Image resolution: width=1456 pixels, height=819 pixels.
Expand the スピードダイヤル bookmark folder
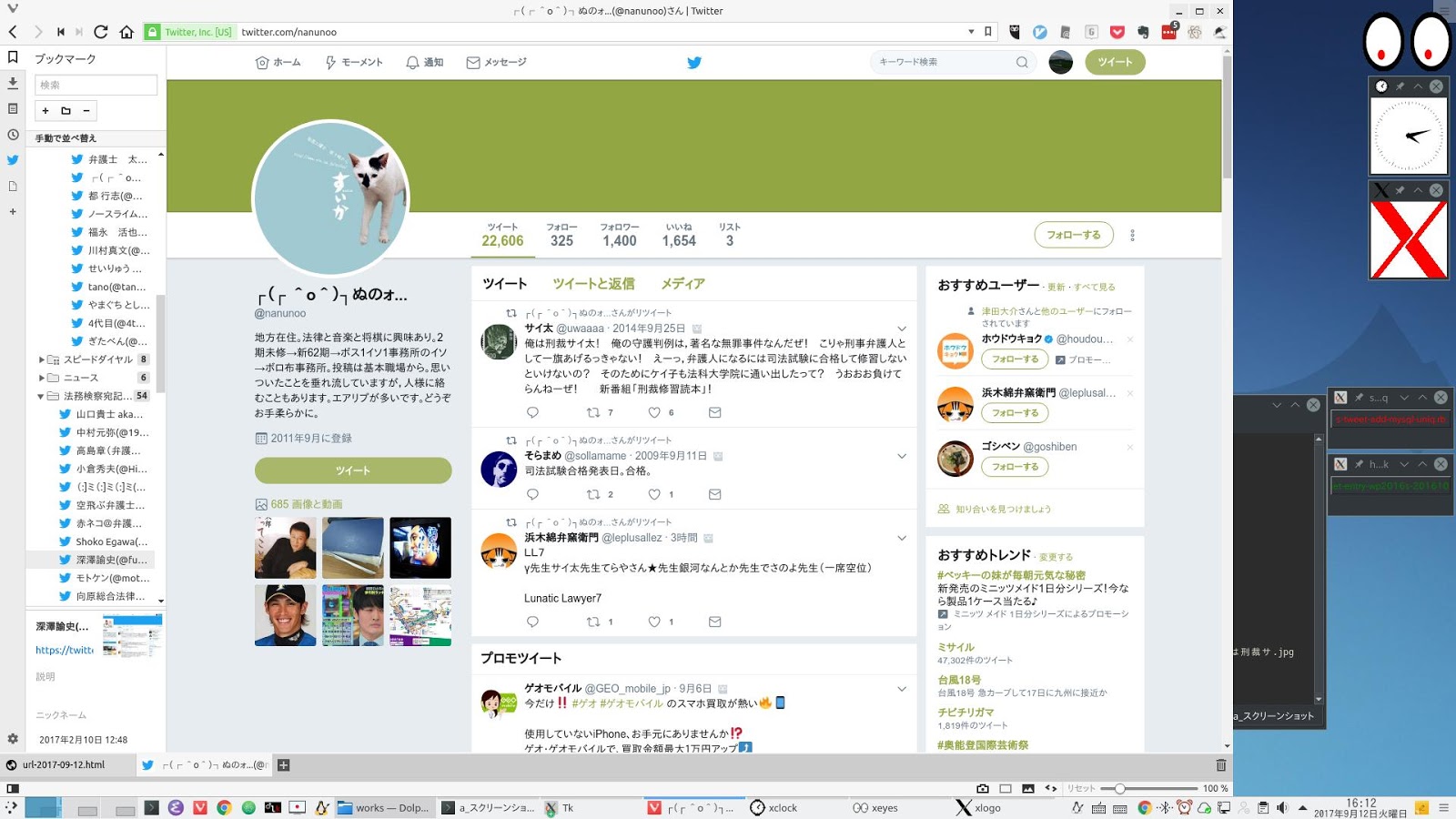tap(42, 359)
